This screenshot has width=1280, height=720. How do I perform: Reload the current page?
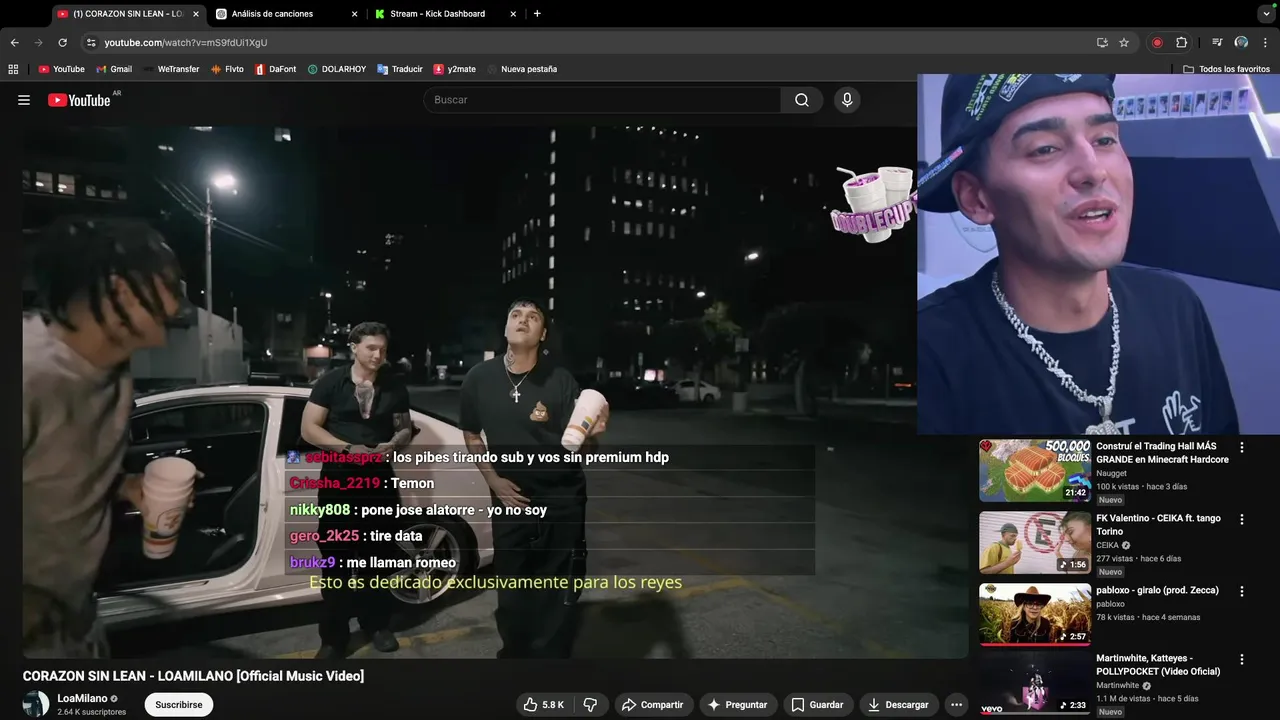[62, 43]
